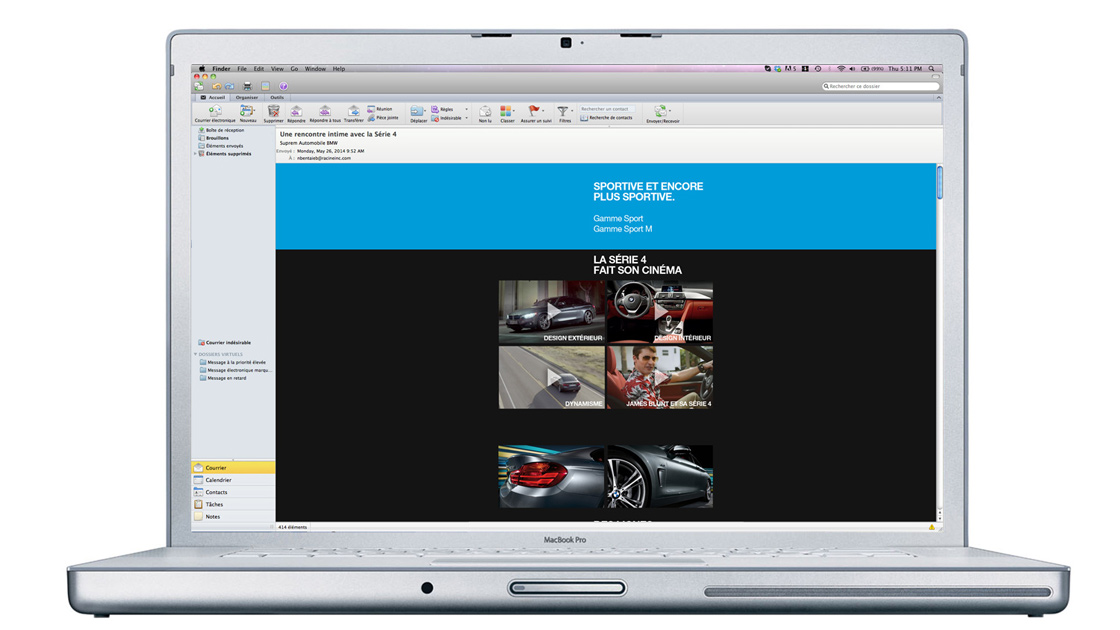
Task: Click the Rechercher un contact field
Action: pyautogui.click(x=606, y=109)
